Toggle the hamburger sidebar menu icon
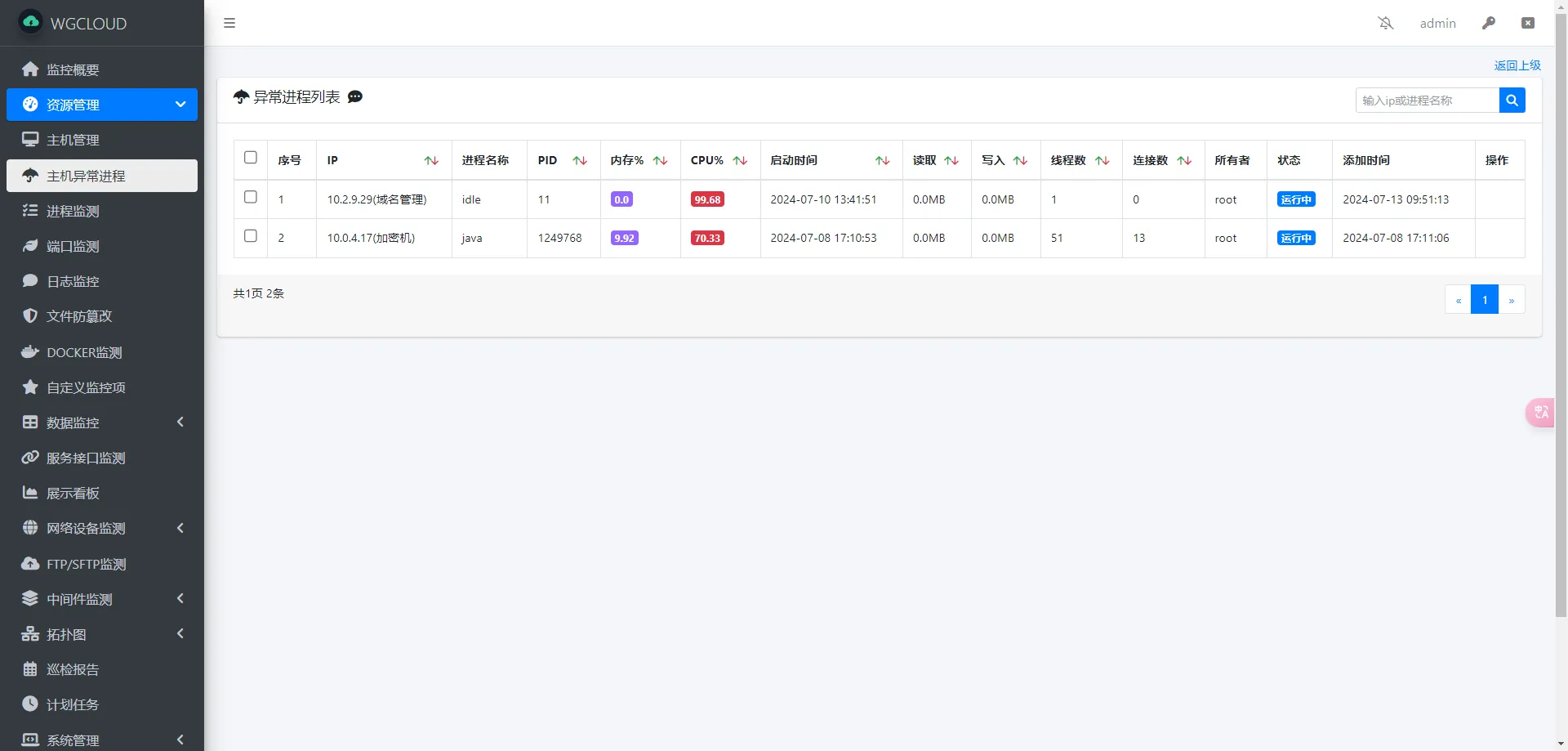Image resolution: width=1568 pixels, height=751 pixels. (x=229, y=23)
